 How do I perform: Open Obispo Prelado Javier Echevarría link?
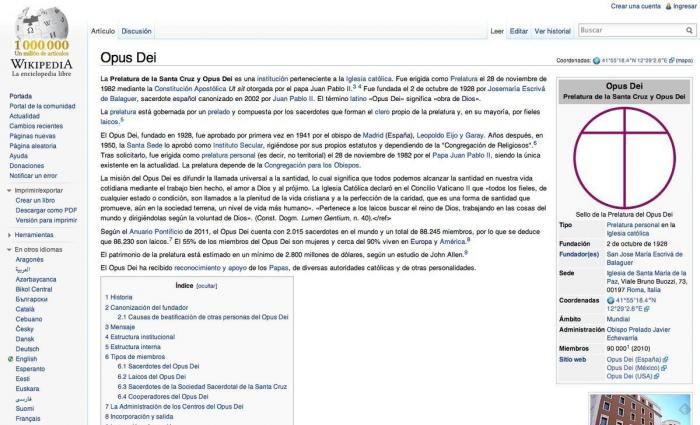point(638,334)
